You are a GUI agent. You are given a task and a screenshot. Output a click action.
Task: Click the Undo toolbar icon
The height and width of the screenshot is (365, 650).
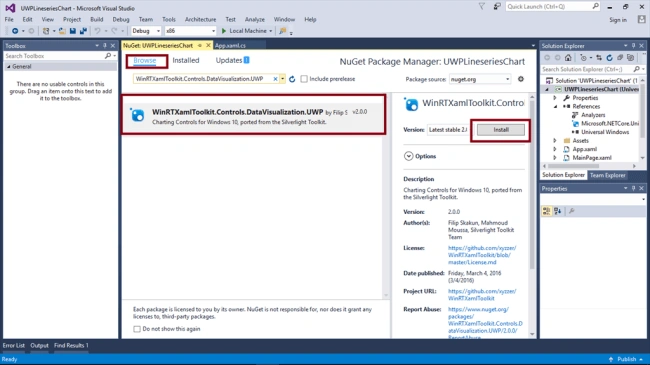[97, 31]
